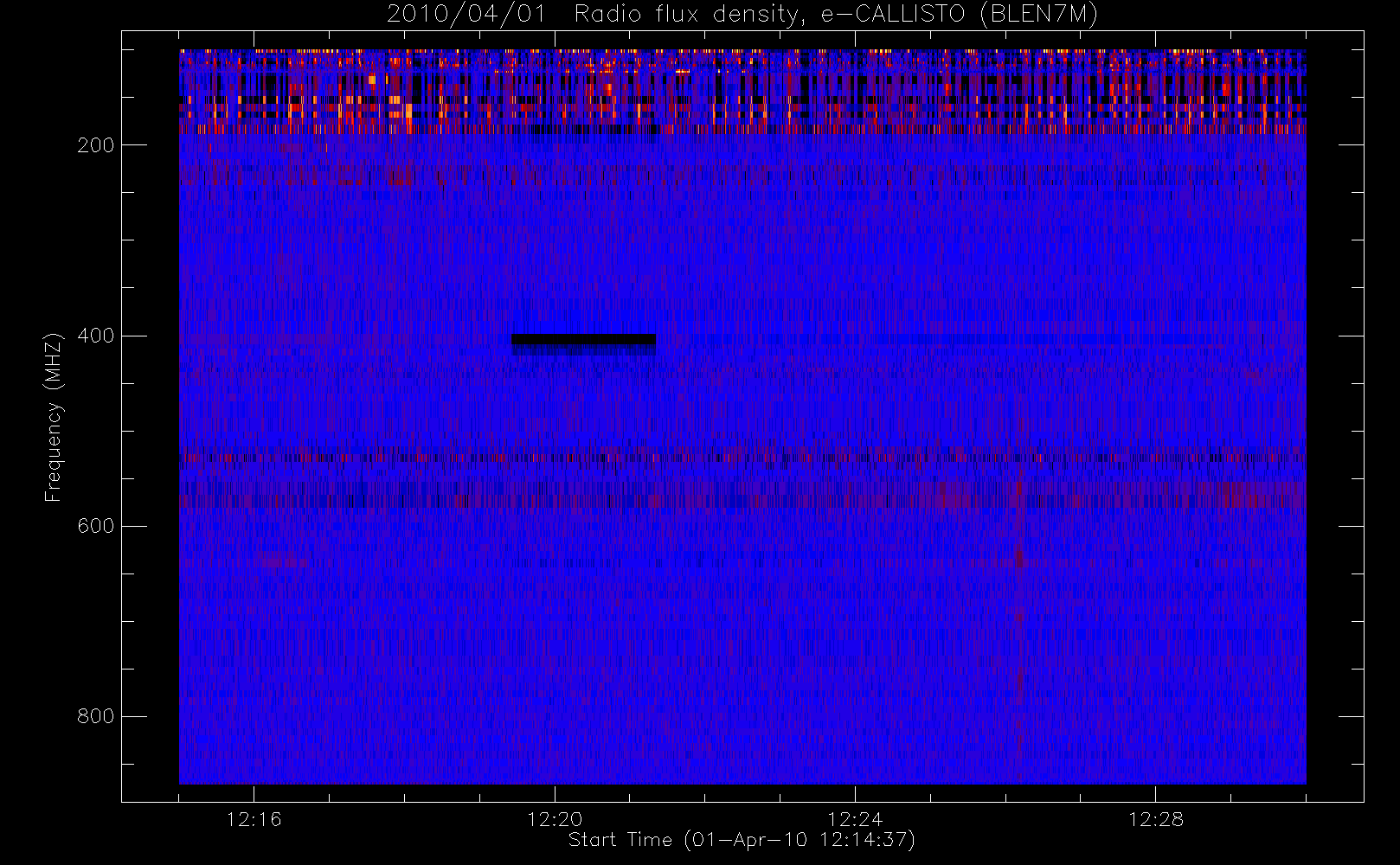Click the '200' frequency axis label
1400x865 pixels.
tap(95, 145)
